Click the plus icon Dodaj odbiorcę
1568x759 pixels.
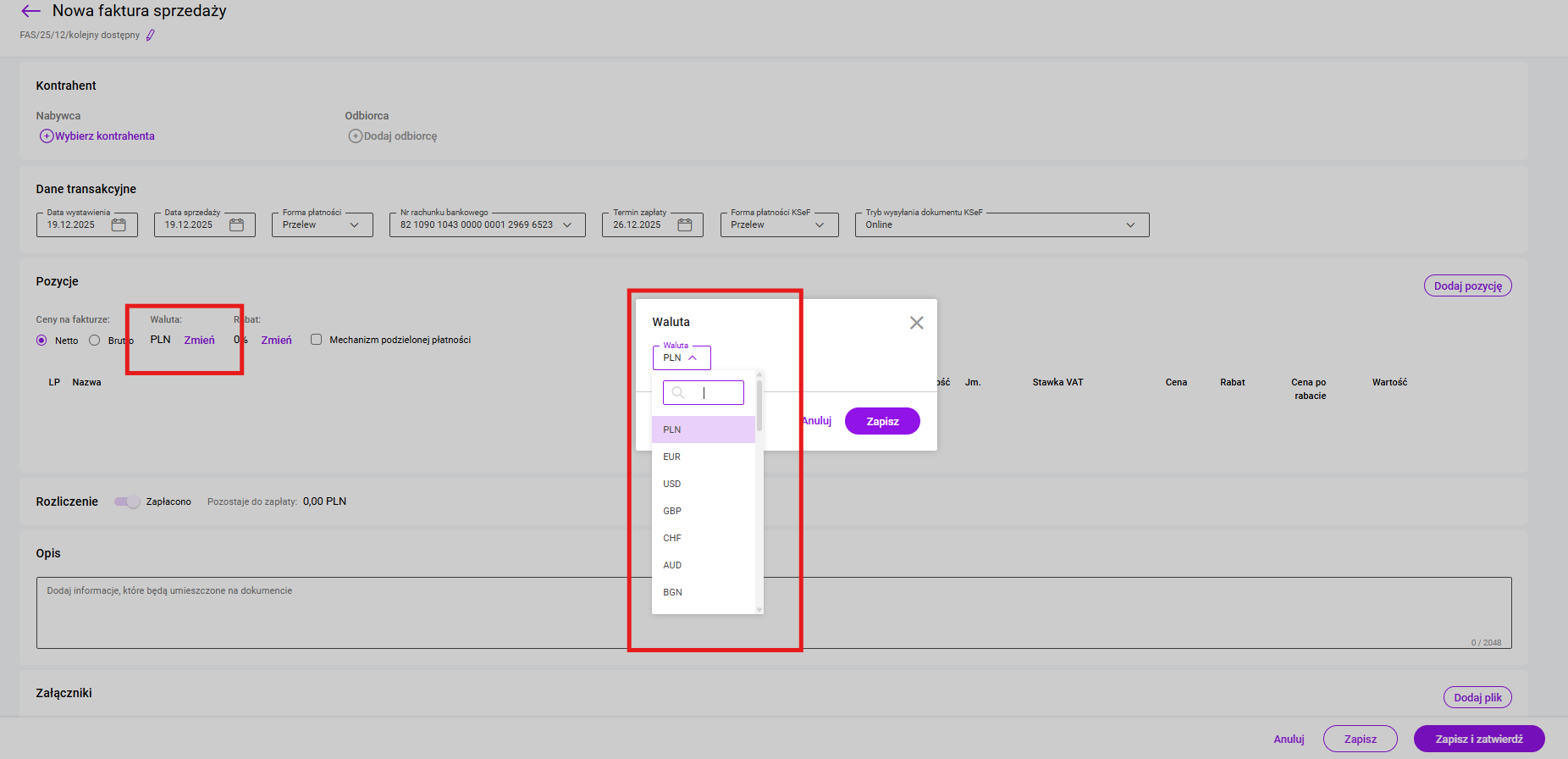[x=356, y=136]
